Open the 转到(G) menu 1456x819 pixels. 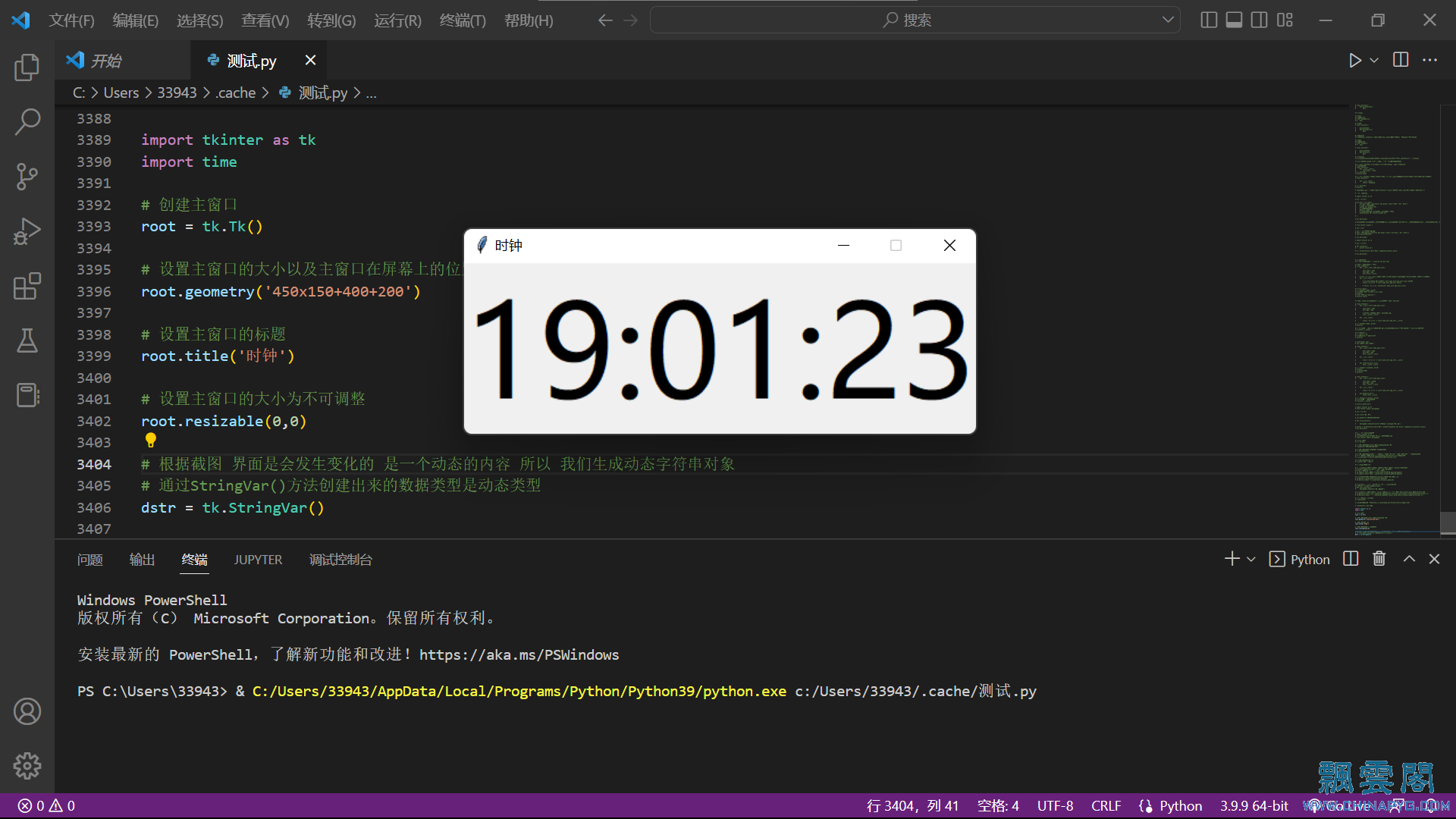331,20
